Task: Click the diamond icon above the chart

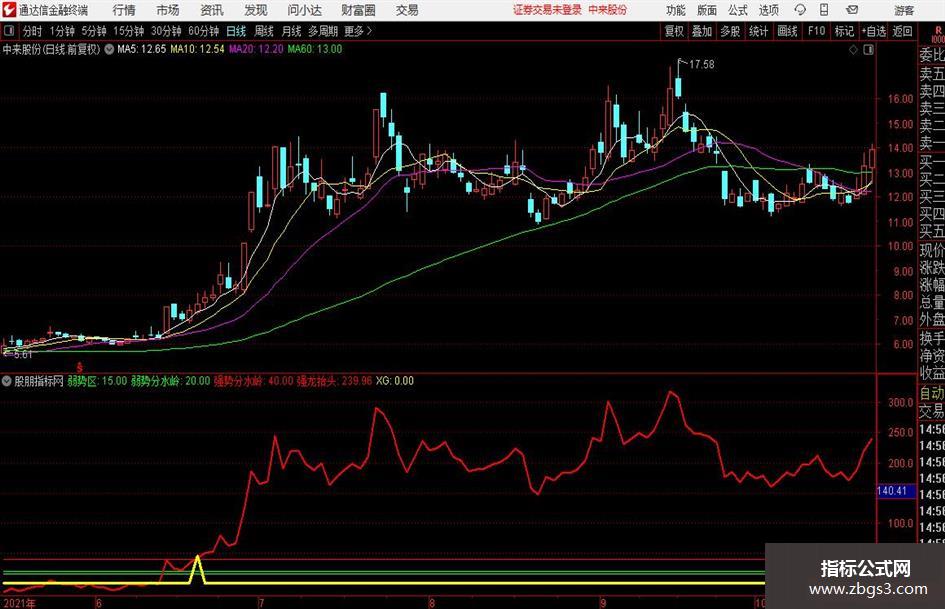Action: pos(853,50)
